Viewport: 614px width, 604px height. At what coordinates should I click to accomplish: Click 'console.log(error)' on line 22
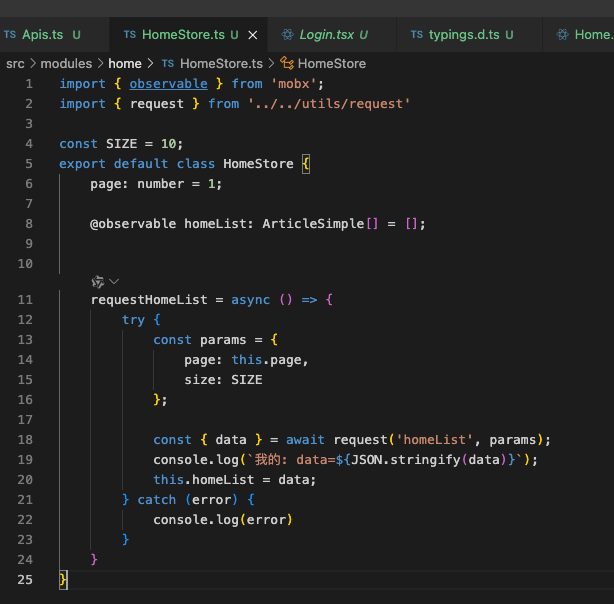pyautogui.click(x=223, y=520)
